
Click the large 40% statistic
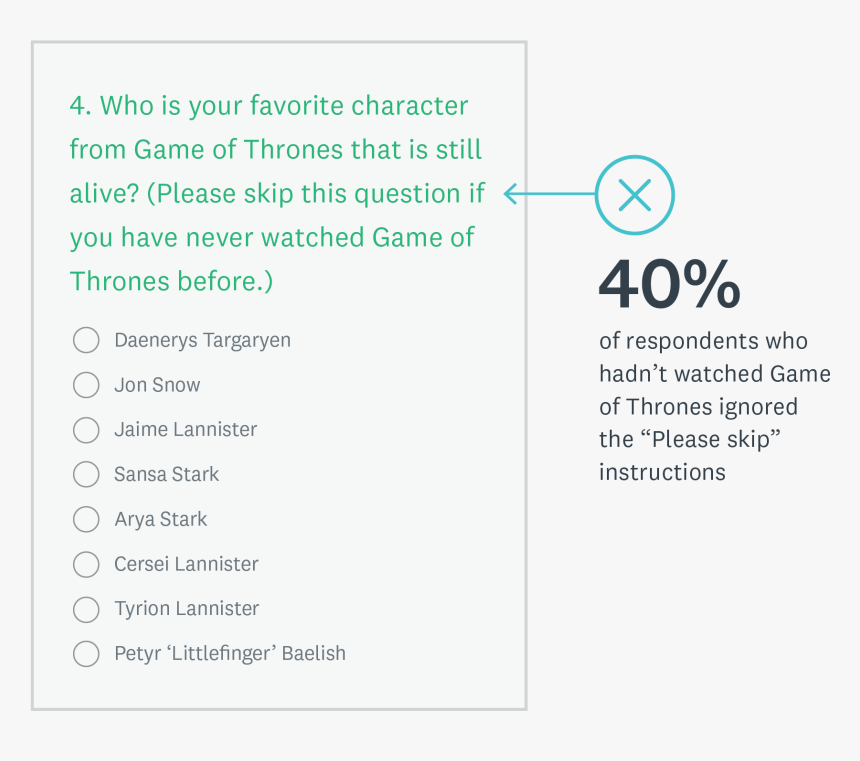point(669,285)
